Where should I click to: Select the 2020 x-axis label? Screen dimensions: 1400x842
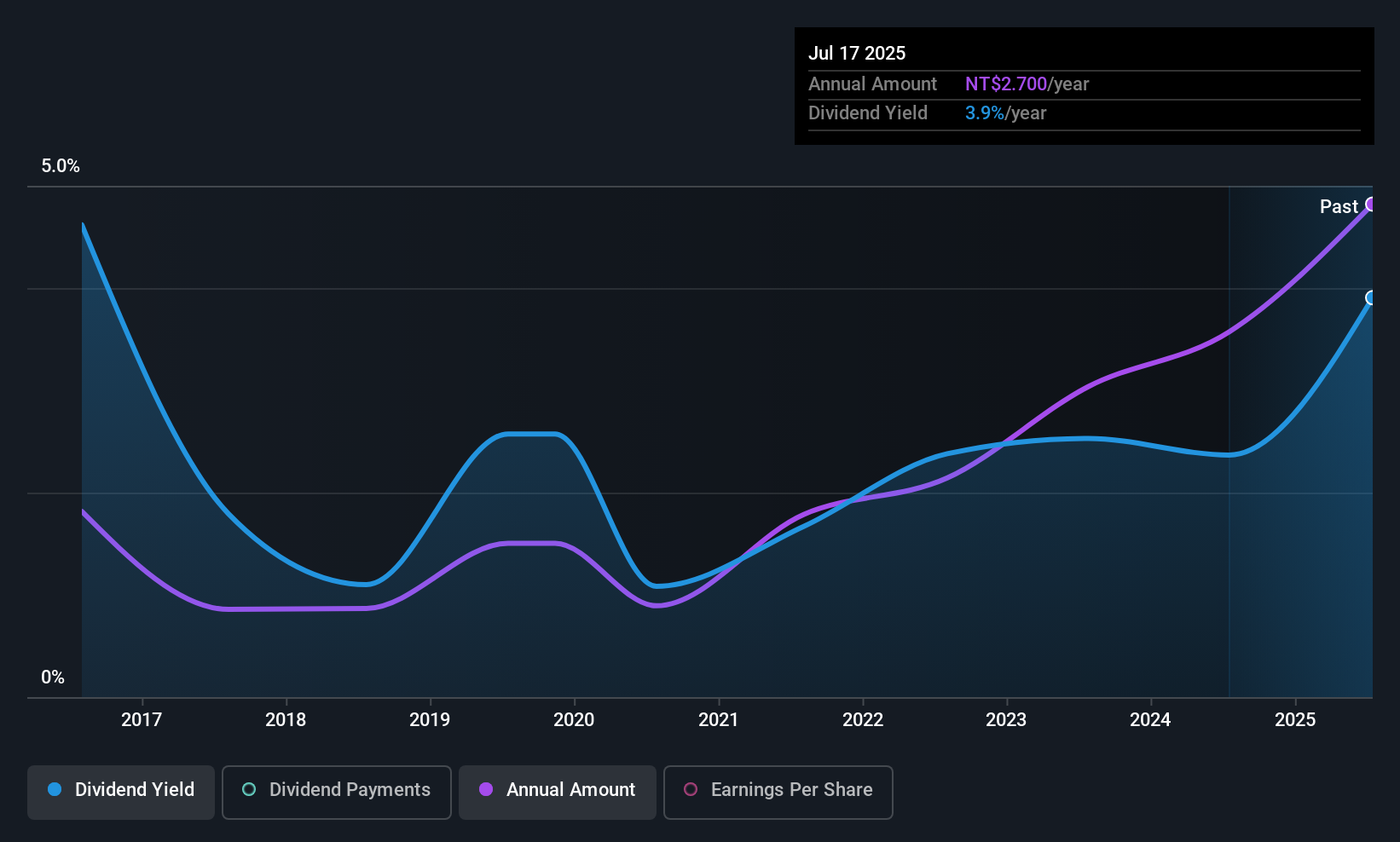[574, 719]
